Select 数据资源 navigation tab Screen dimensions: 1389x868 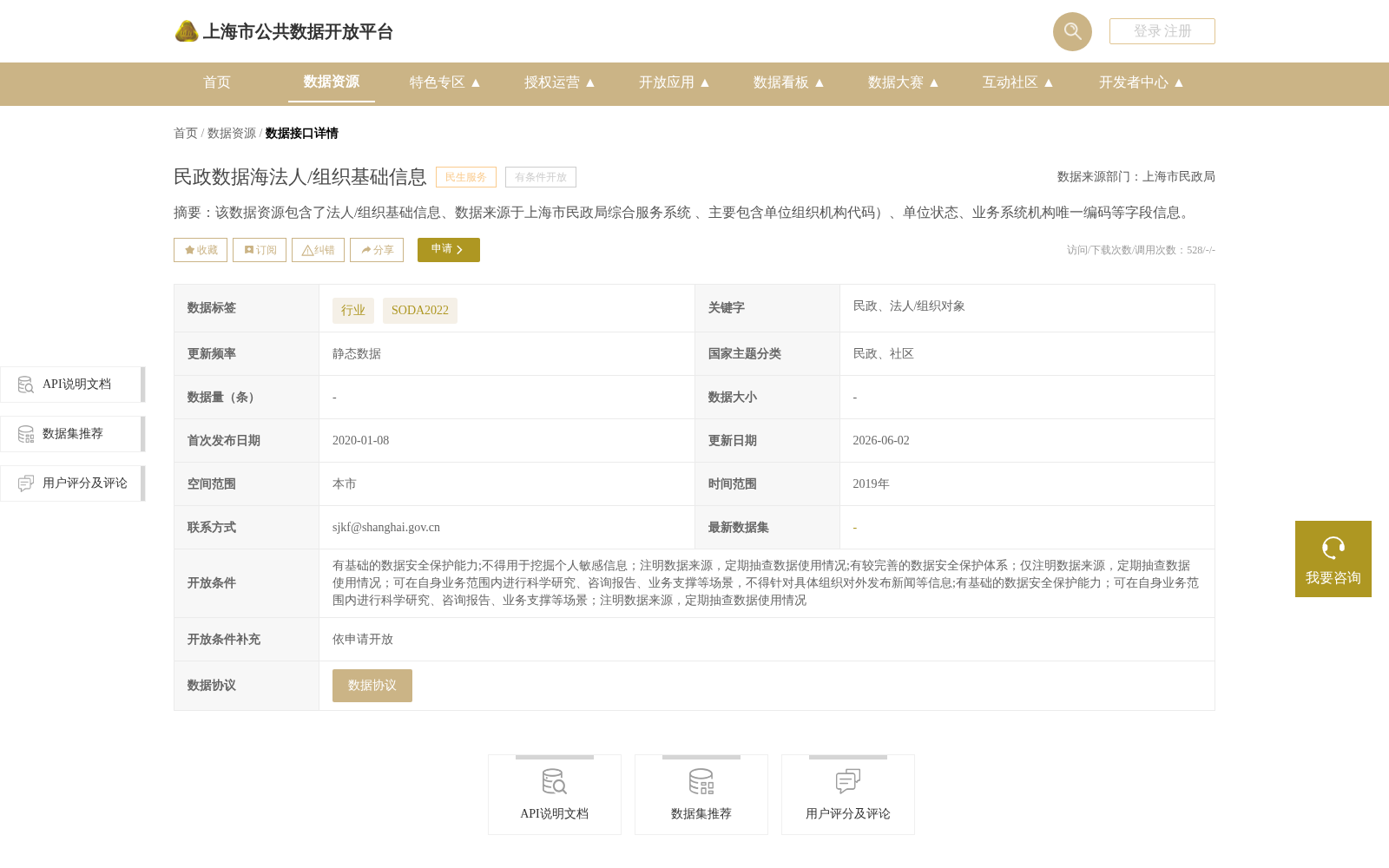click(x=332, y=82)
